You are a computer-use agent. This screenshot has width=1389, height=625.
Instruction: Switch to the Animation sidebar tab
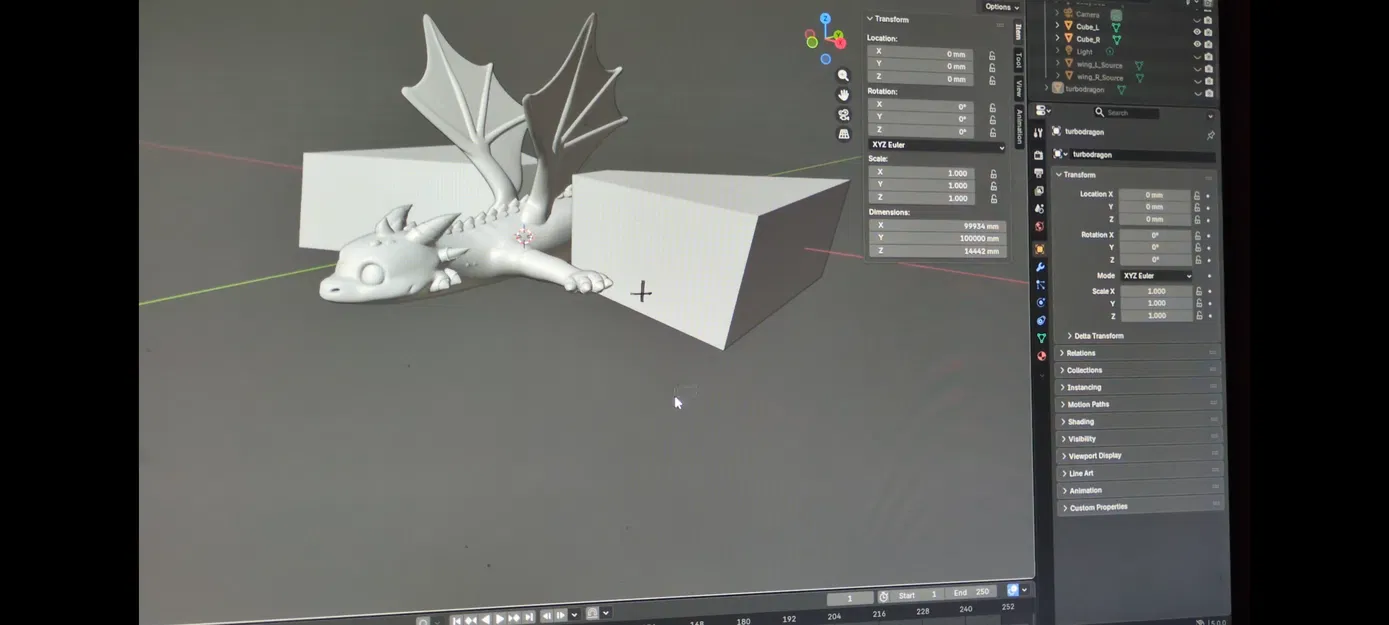pyautogui.click(x=1020, y=126)
